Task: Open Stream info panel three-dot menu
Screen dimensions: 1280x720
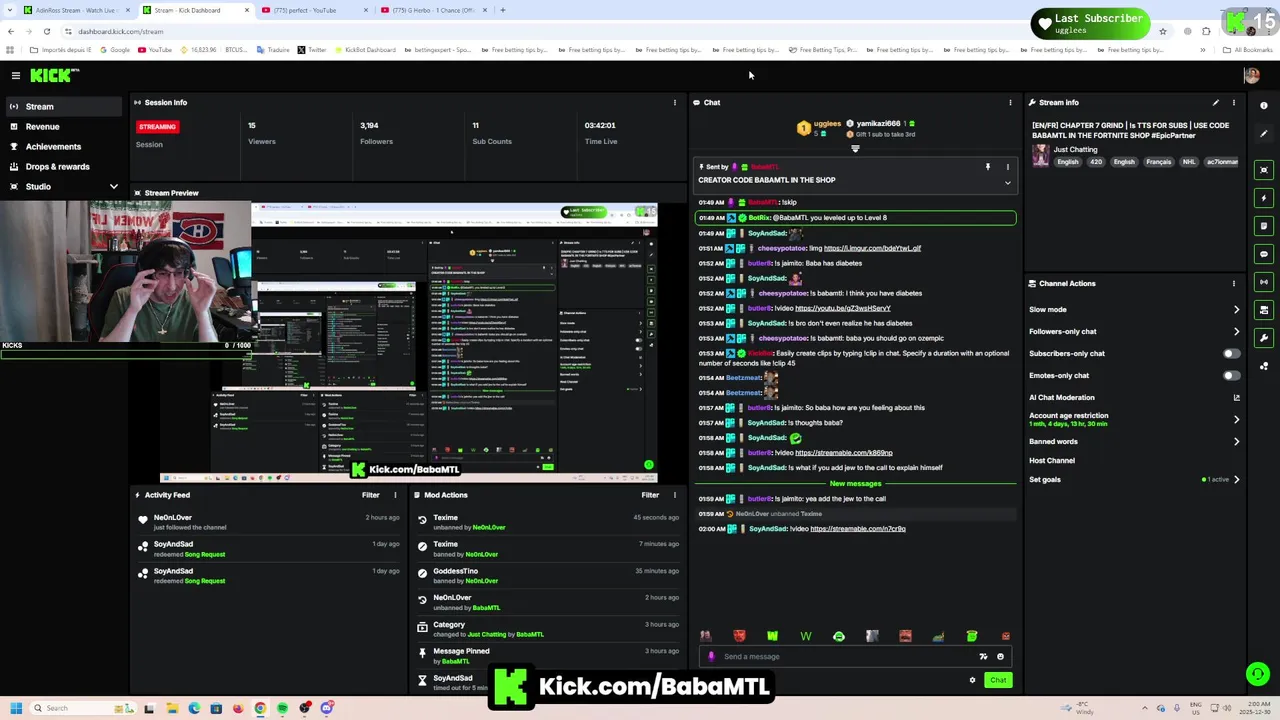Action: pyautogui.click(x=1233, y=102)
